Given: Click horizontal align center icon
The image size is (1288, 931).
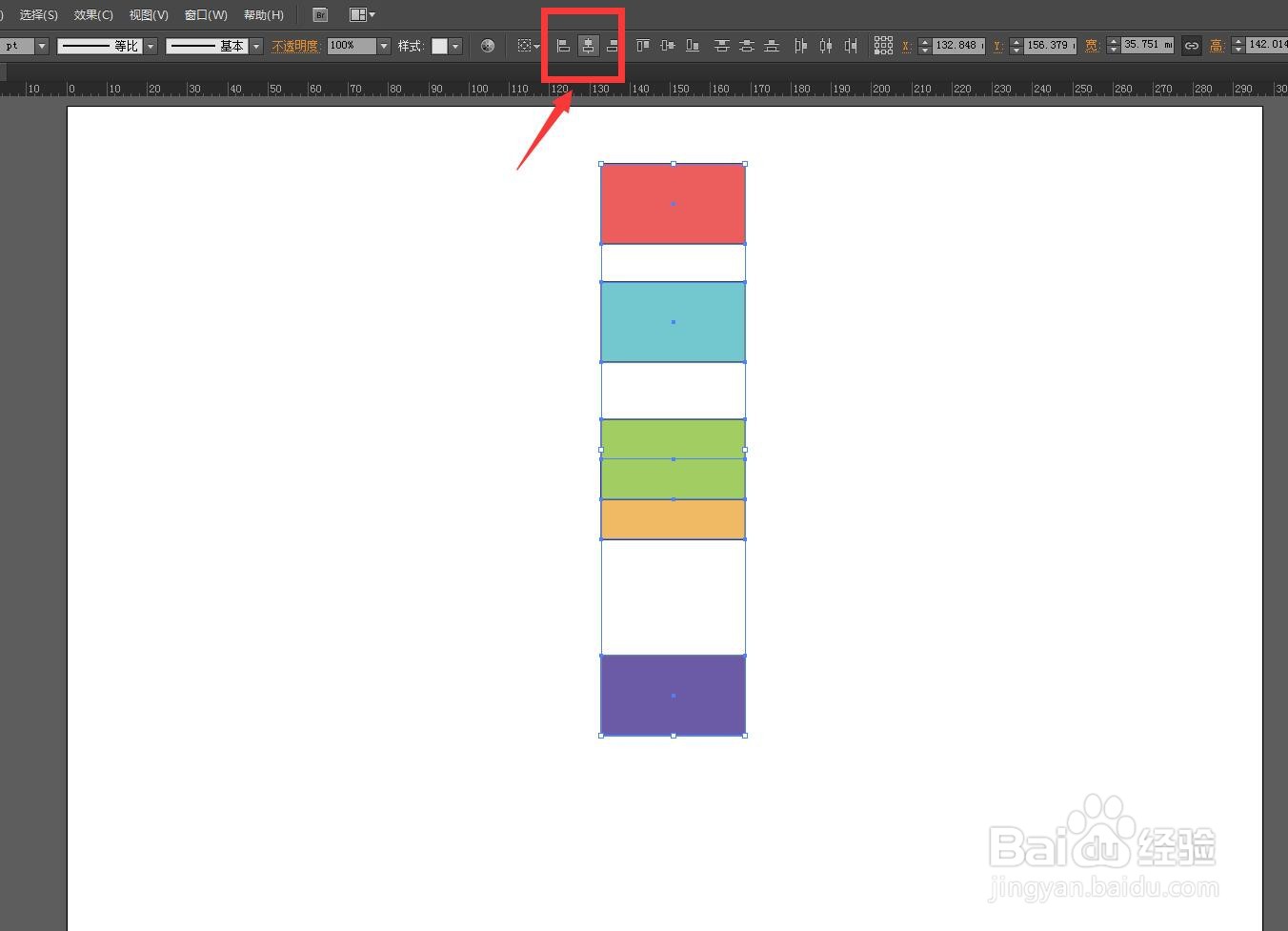Looking at the screenshot, I should (x=588, y=46).
